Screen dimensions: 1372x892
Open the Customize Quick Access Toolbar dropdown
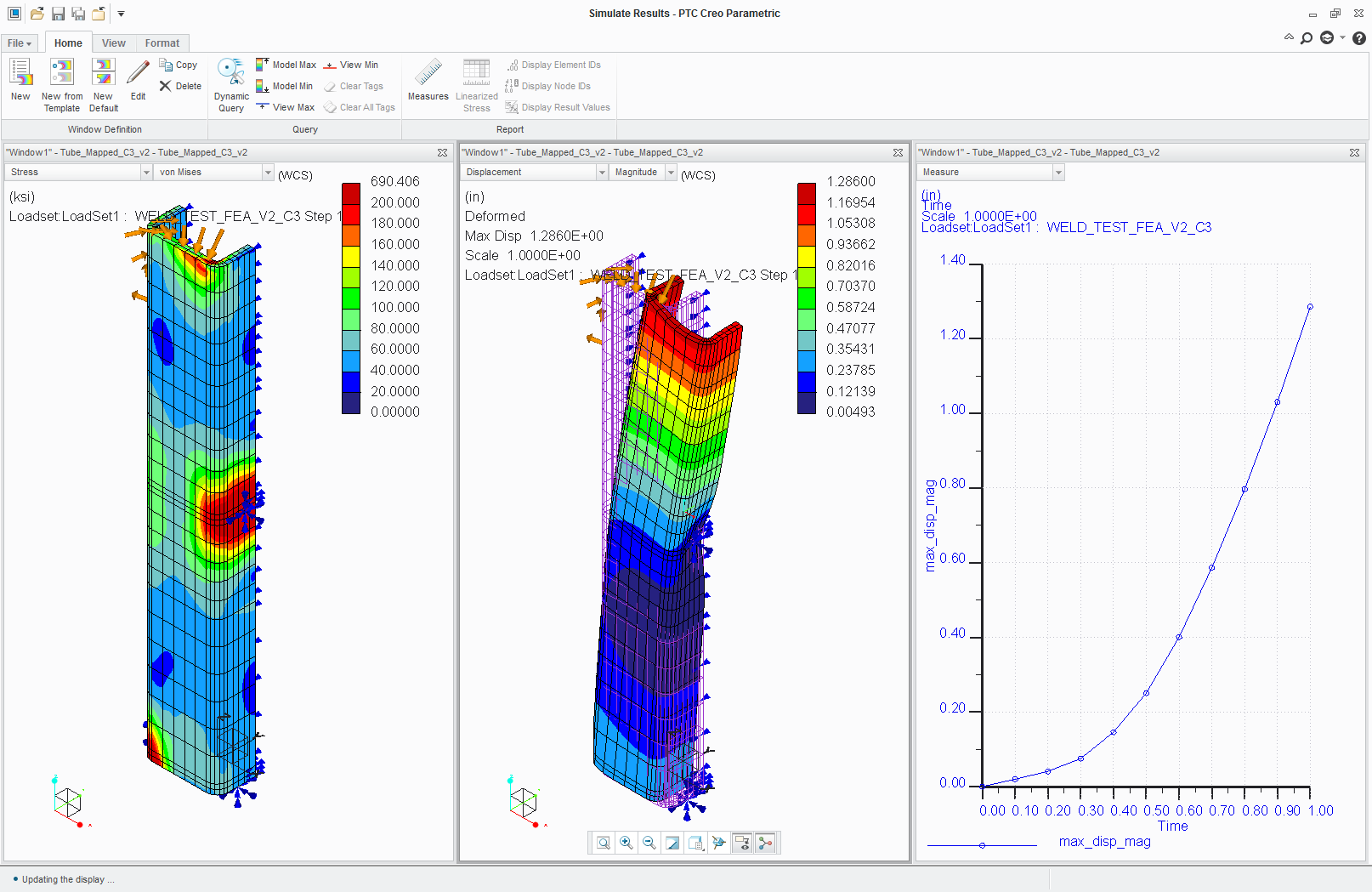121,14
